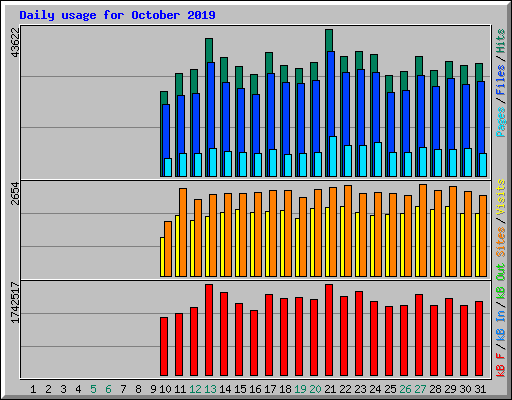This screenshot has height=400, width=512.
Task: Click day label 9 on x-axis
Action: 153,389
